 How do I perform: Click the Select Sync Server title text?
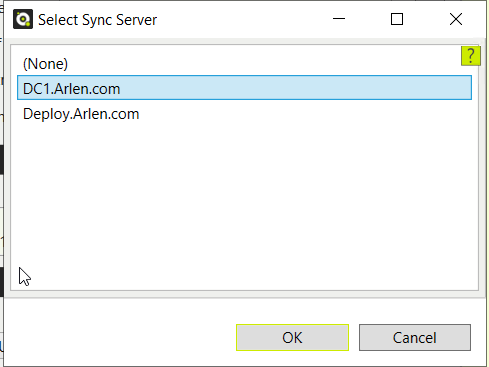97,20
